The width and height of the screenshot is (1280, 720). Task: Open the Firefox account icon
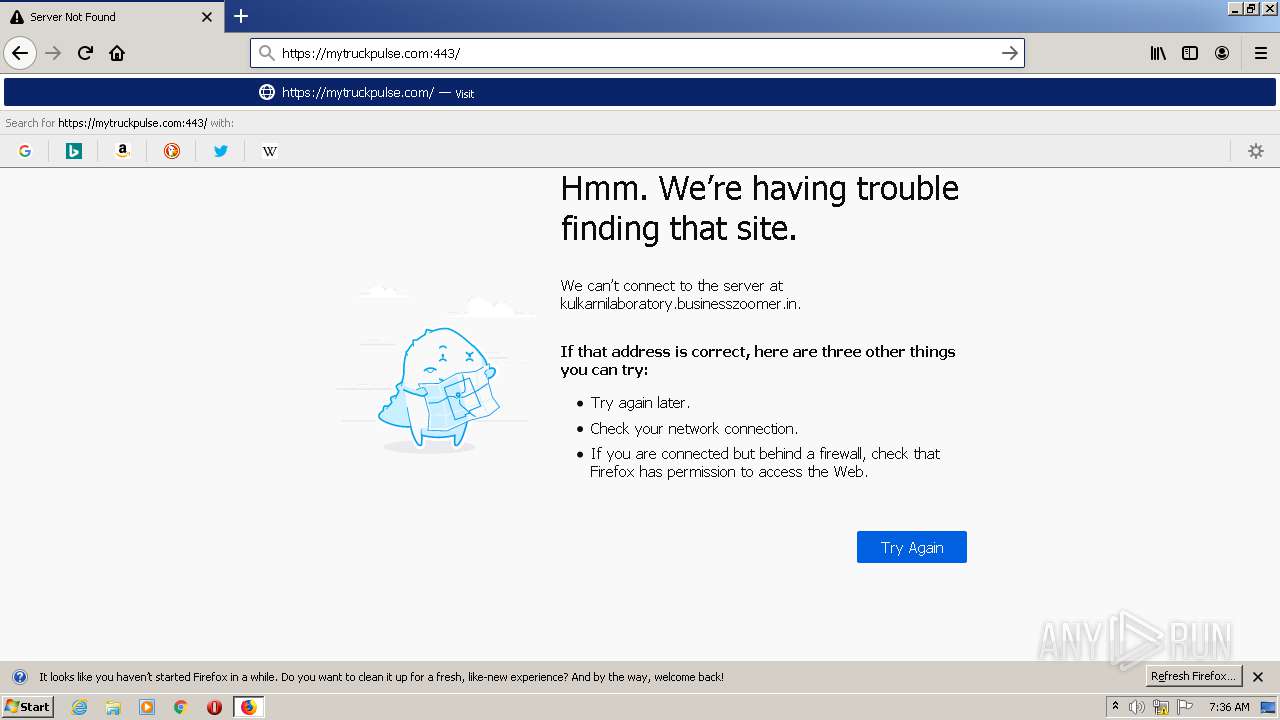(x=1222, y=53)
